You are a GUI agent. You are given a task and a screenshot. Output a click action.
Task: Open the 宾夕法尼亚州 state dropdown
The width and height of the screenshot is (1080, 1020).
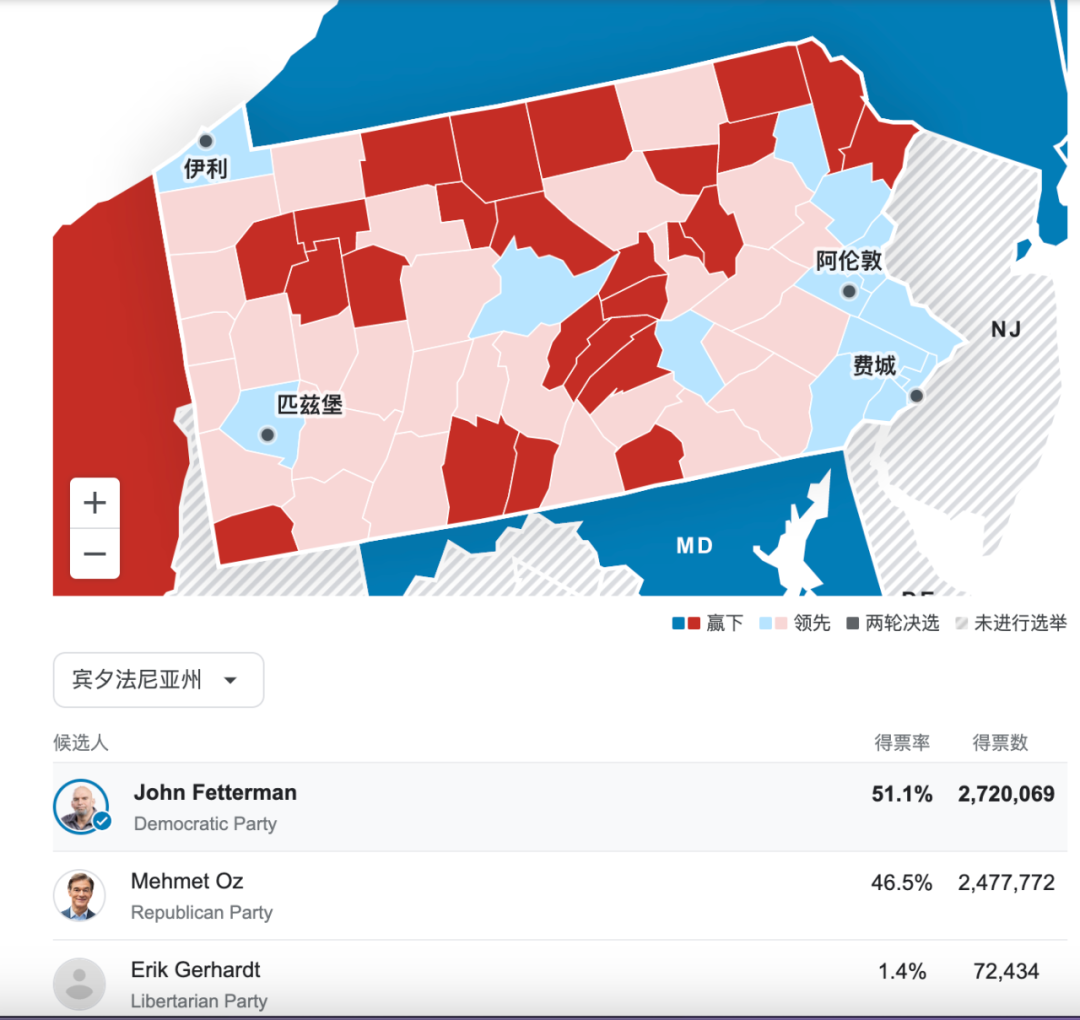pyautogui.click(x=158, y=680)
